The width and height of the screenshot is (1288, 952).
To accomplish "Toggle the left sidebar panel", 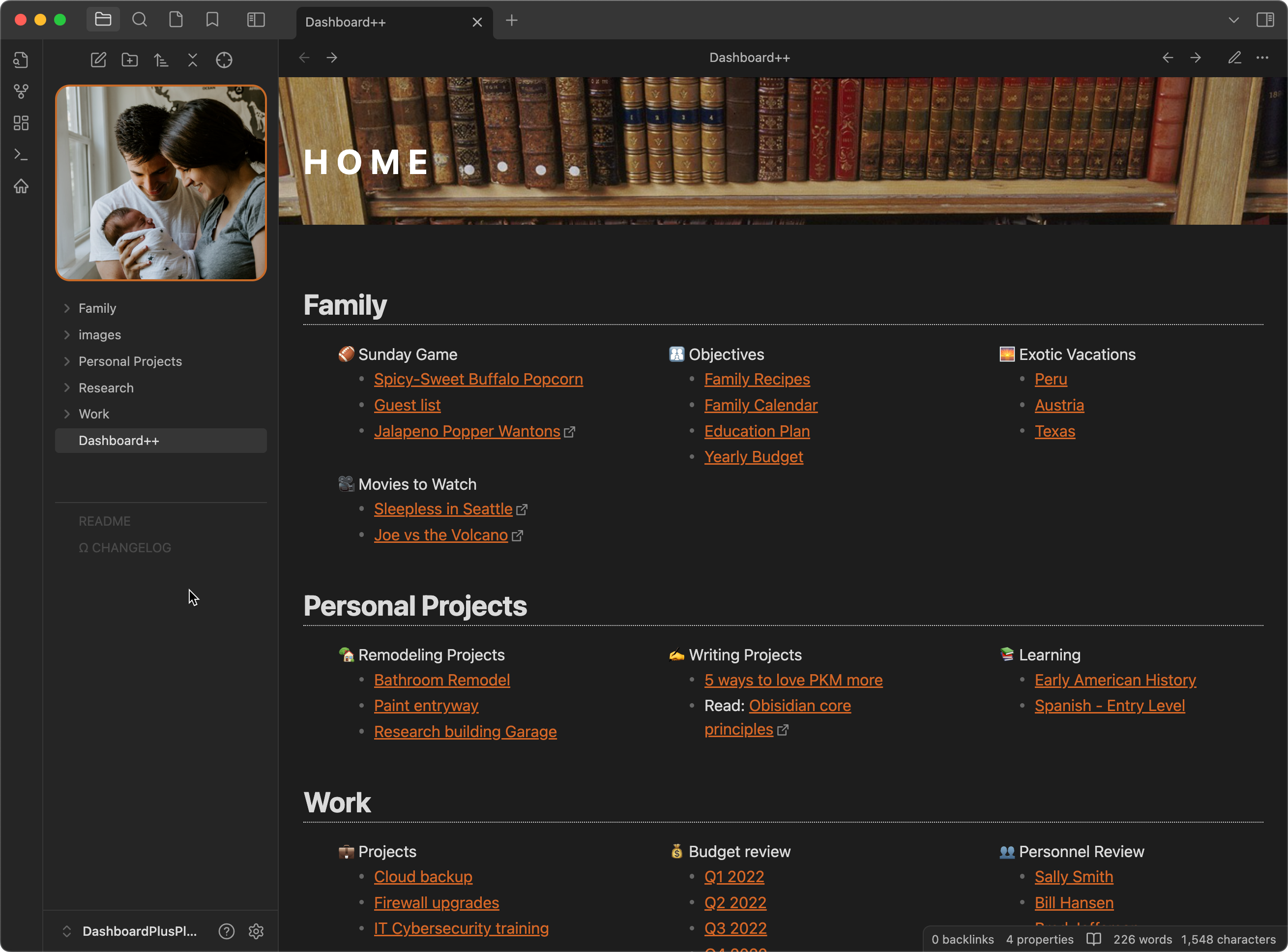I will (x=256, y=20).
